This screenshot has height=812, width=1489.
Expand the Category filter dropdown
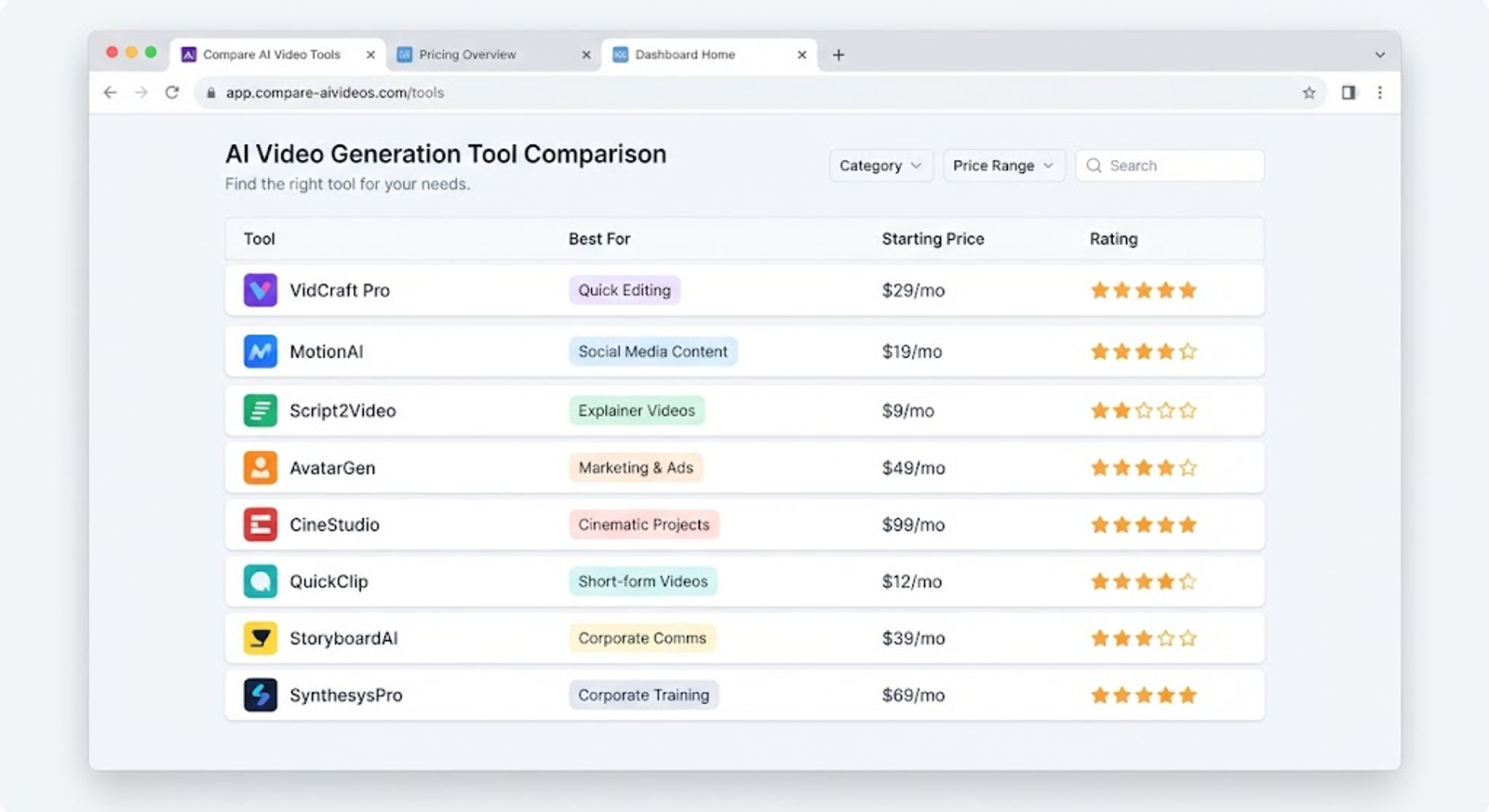pos(880,166)
